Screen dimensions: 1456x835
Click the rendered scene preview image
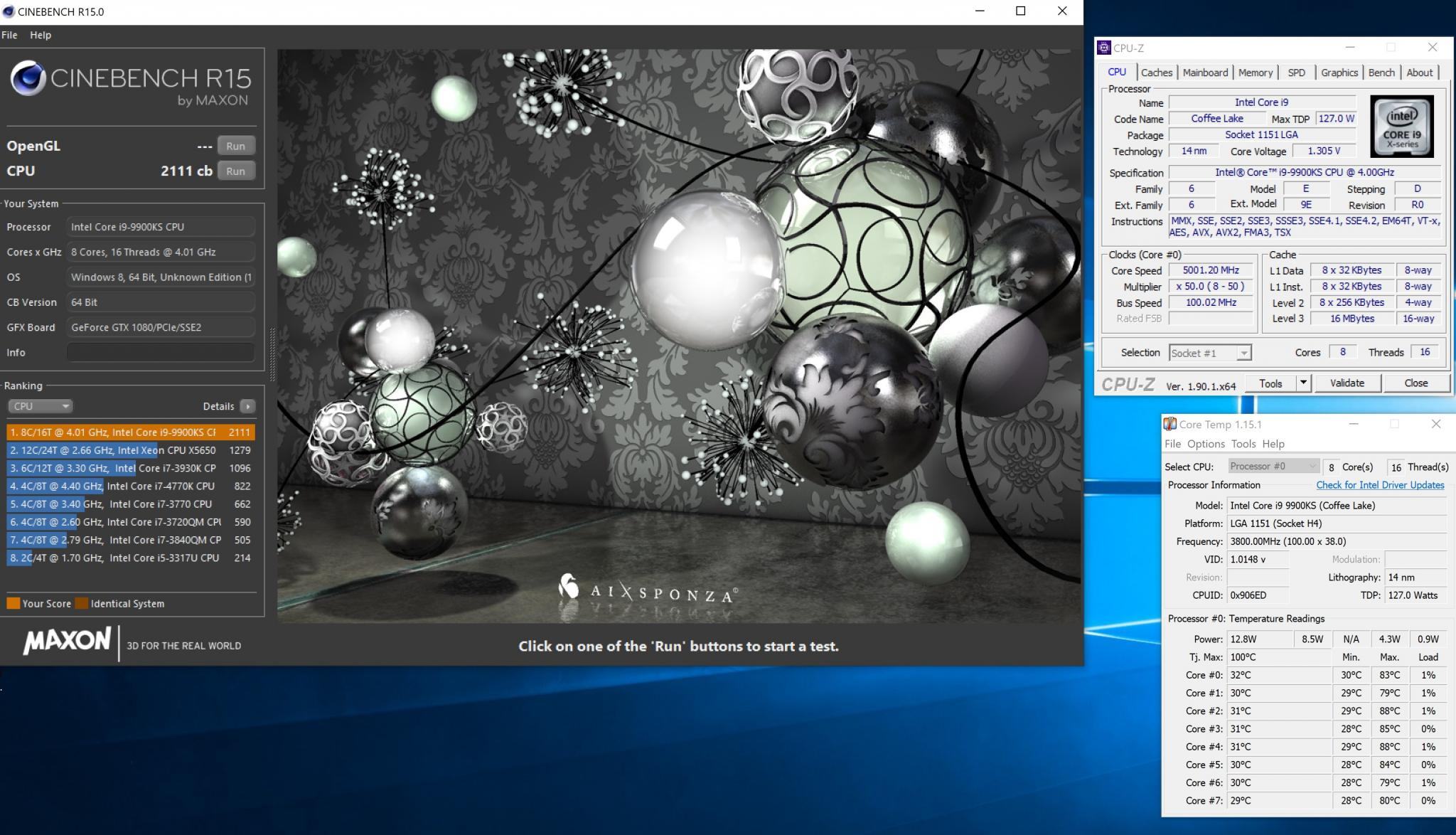click(679, 336)
